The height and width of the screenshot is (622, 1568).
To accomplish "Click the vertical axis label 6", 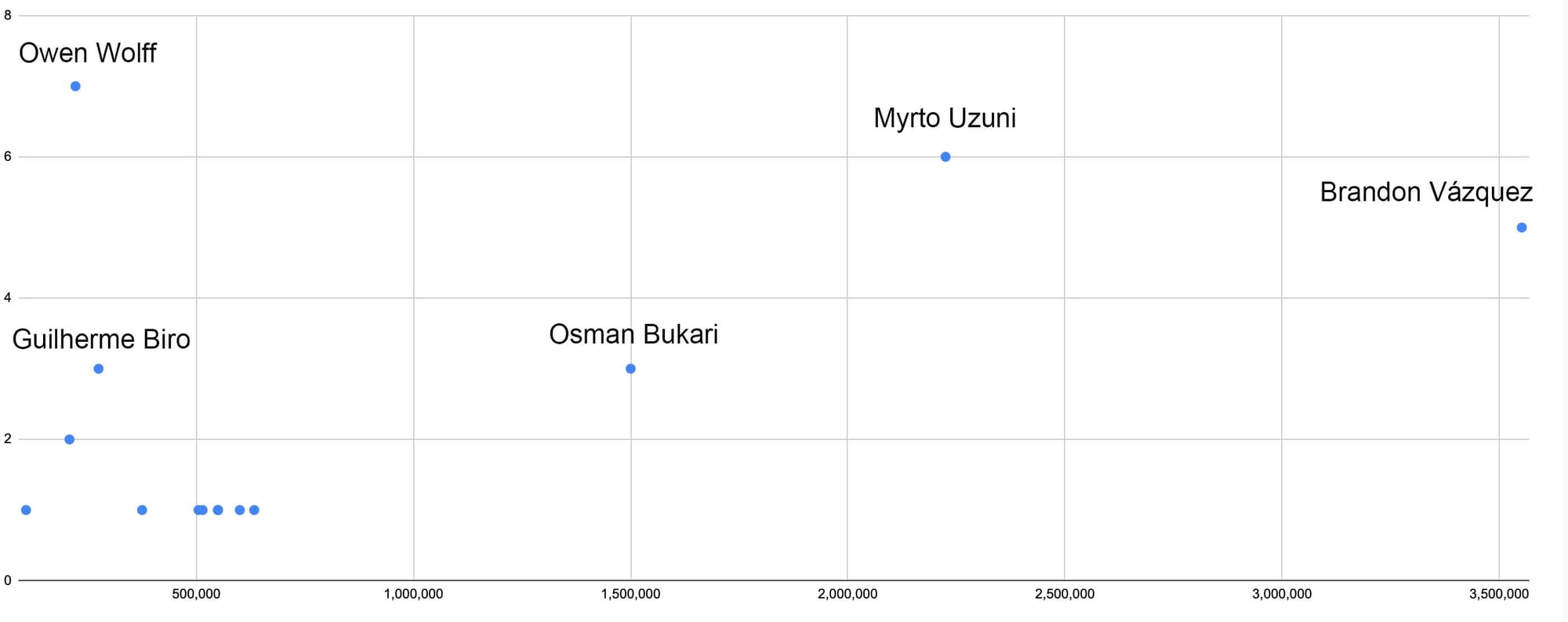I will point(8,157).
